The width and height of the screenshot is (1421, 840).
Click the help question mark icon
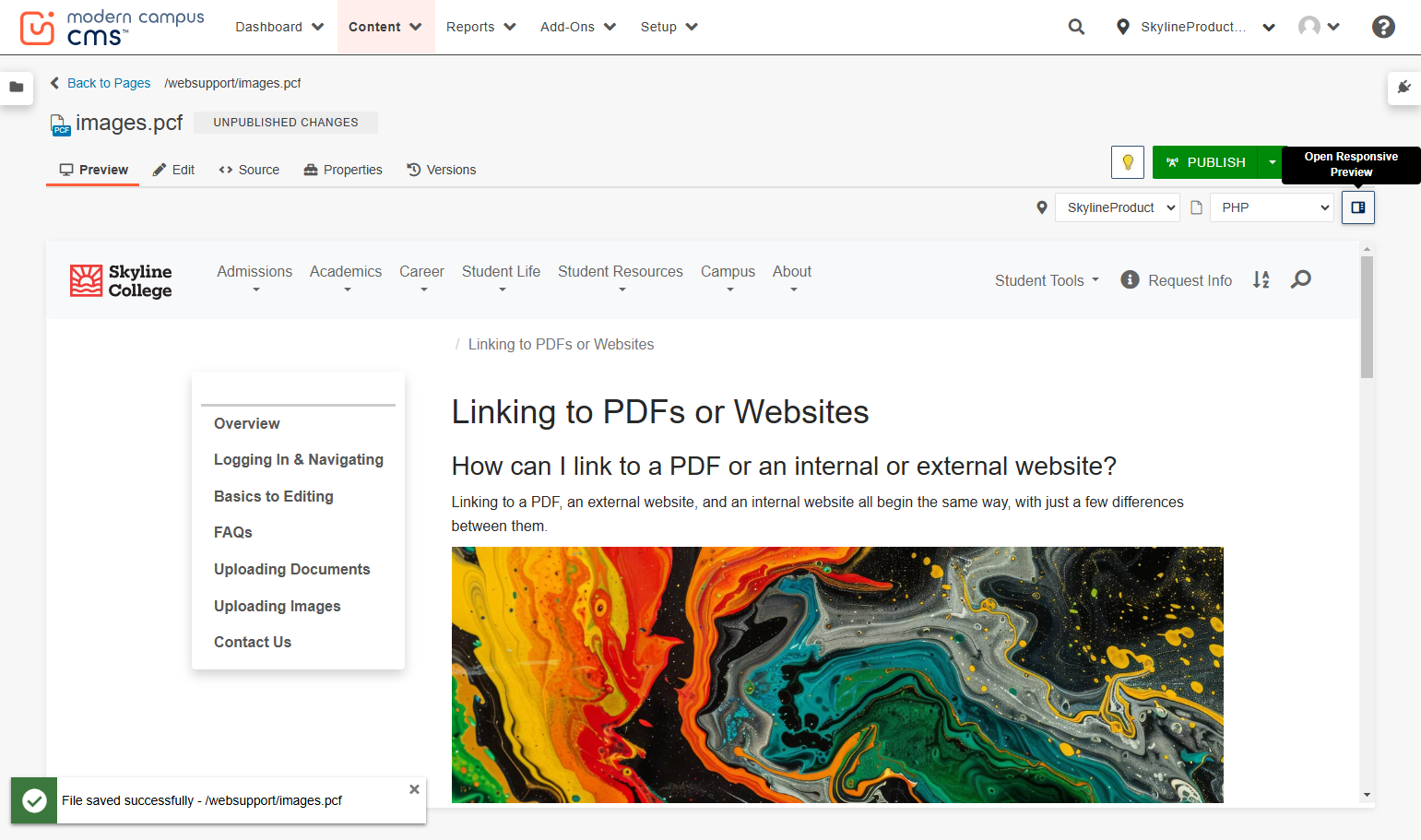pos(1383,27)
